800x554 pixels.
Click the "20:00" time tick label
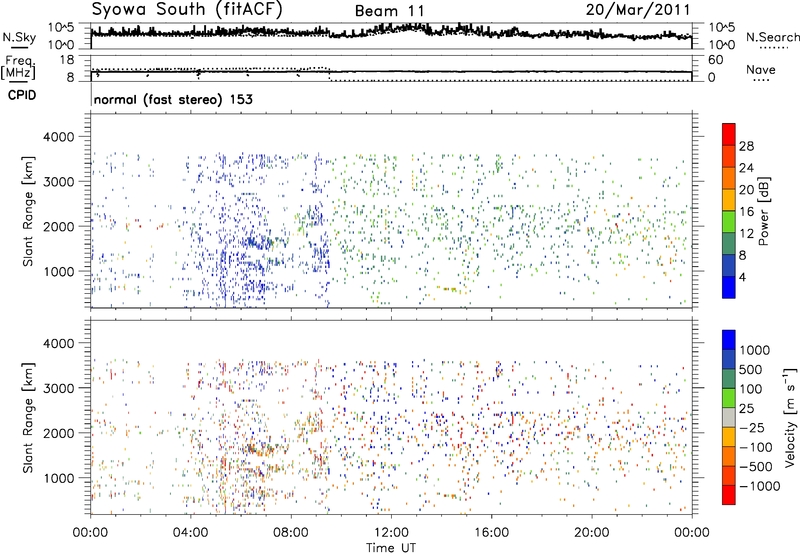pos(592,533)
